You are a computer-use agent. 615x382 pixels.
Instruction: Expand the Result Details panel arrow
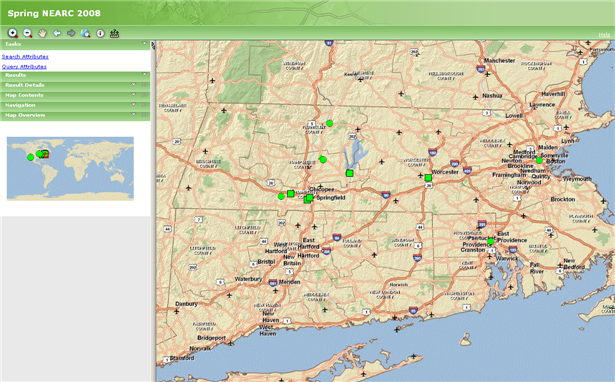click(x=133, y=84)
